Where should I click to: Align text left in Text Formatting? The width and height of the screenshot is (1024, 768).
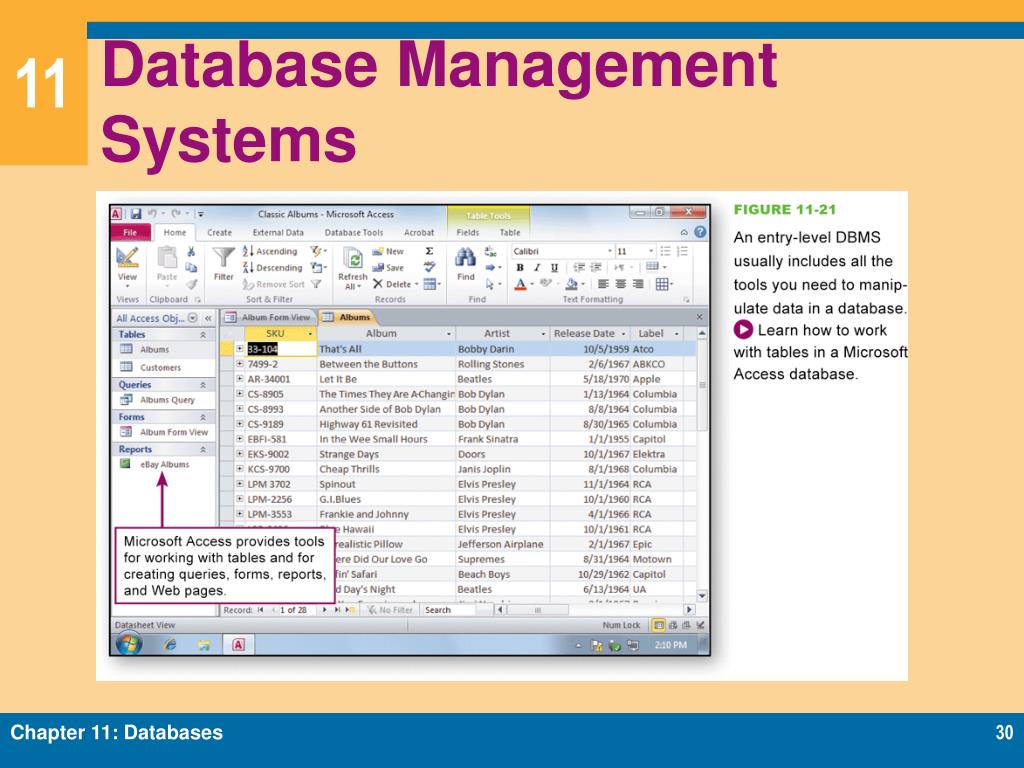(x=603, y=284)
